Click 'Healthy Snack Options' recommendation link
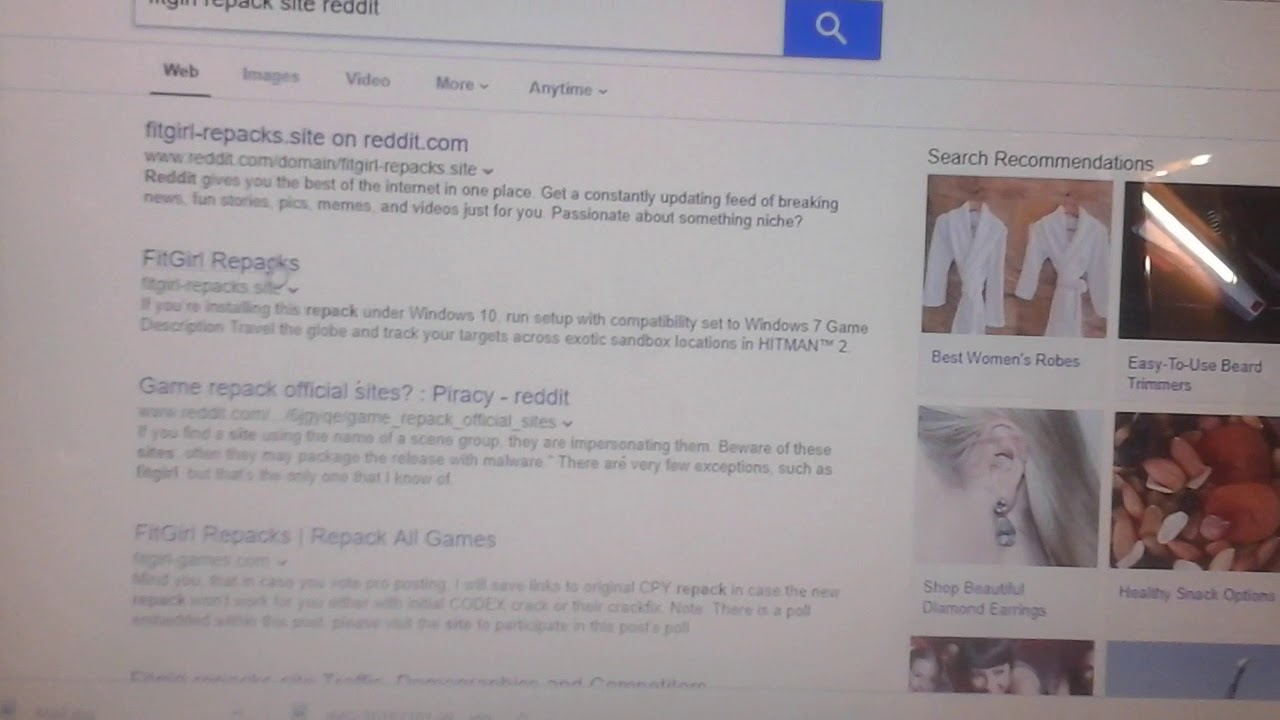The height and width of the screenshot is (720, 1280). (x=1196, y=593)
